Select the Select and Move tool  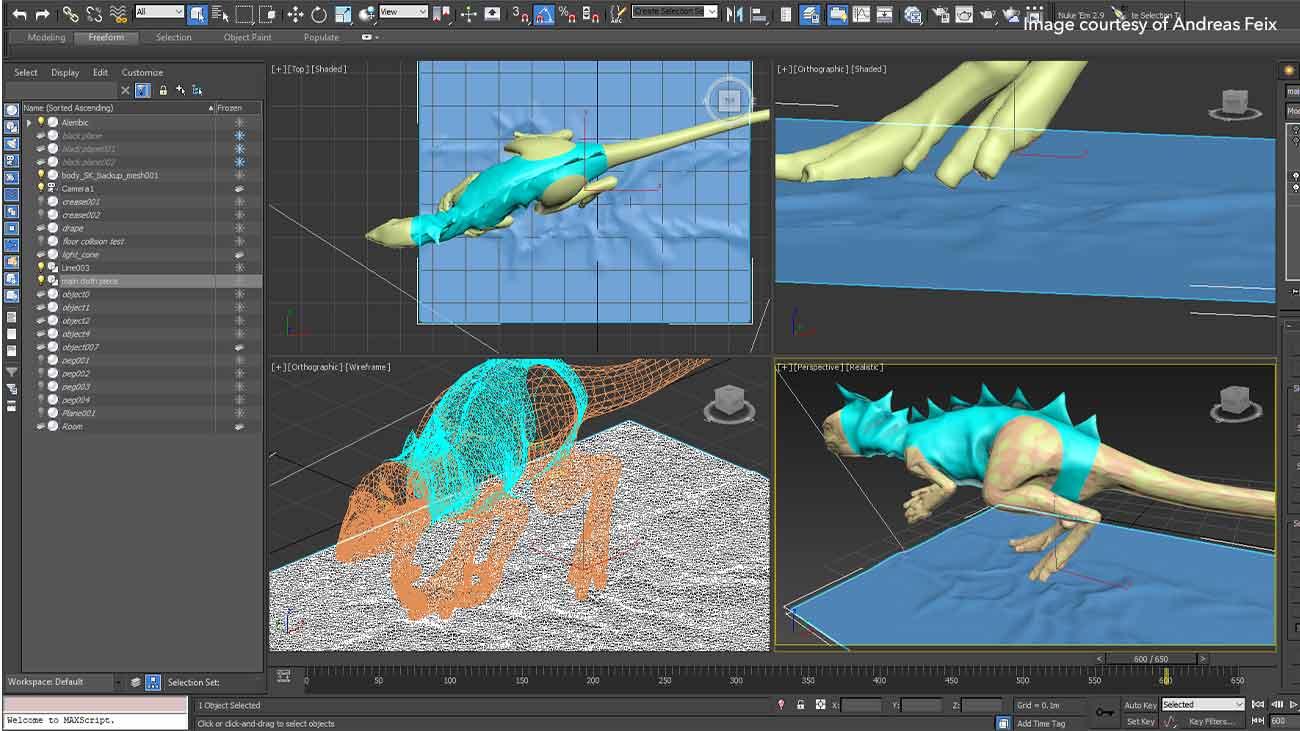pyautogui.click(x=295, y=14)
